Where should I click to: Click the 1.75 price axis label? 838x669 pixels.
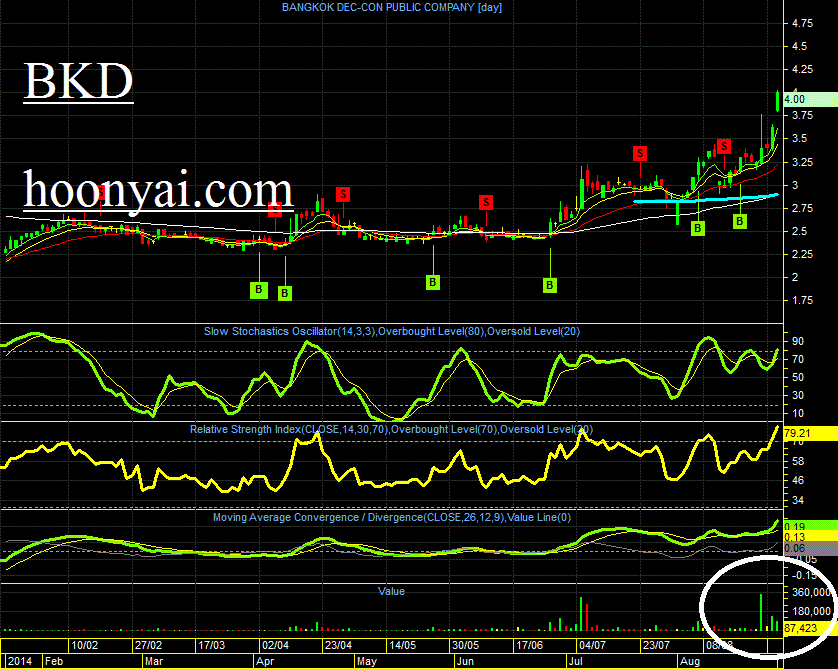click(803, 300)
